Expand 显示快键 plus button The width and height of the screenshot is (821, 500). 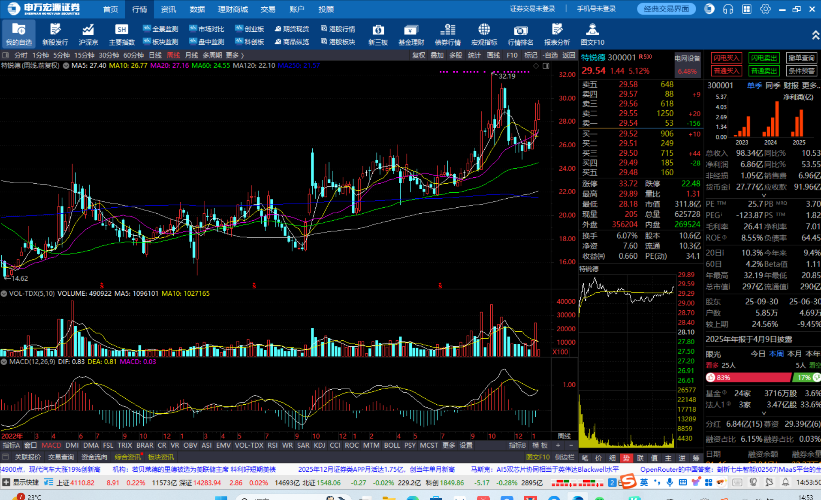pos(6,483)
